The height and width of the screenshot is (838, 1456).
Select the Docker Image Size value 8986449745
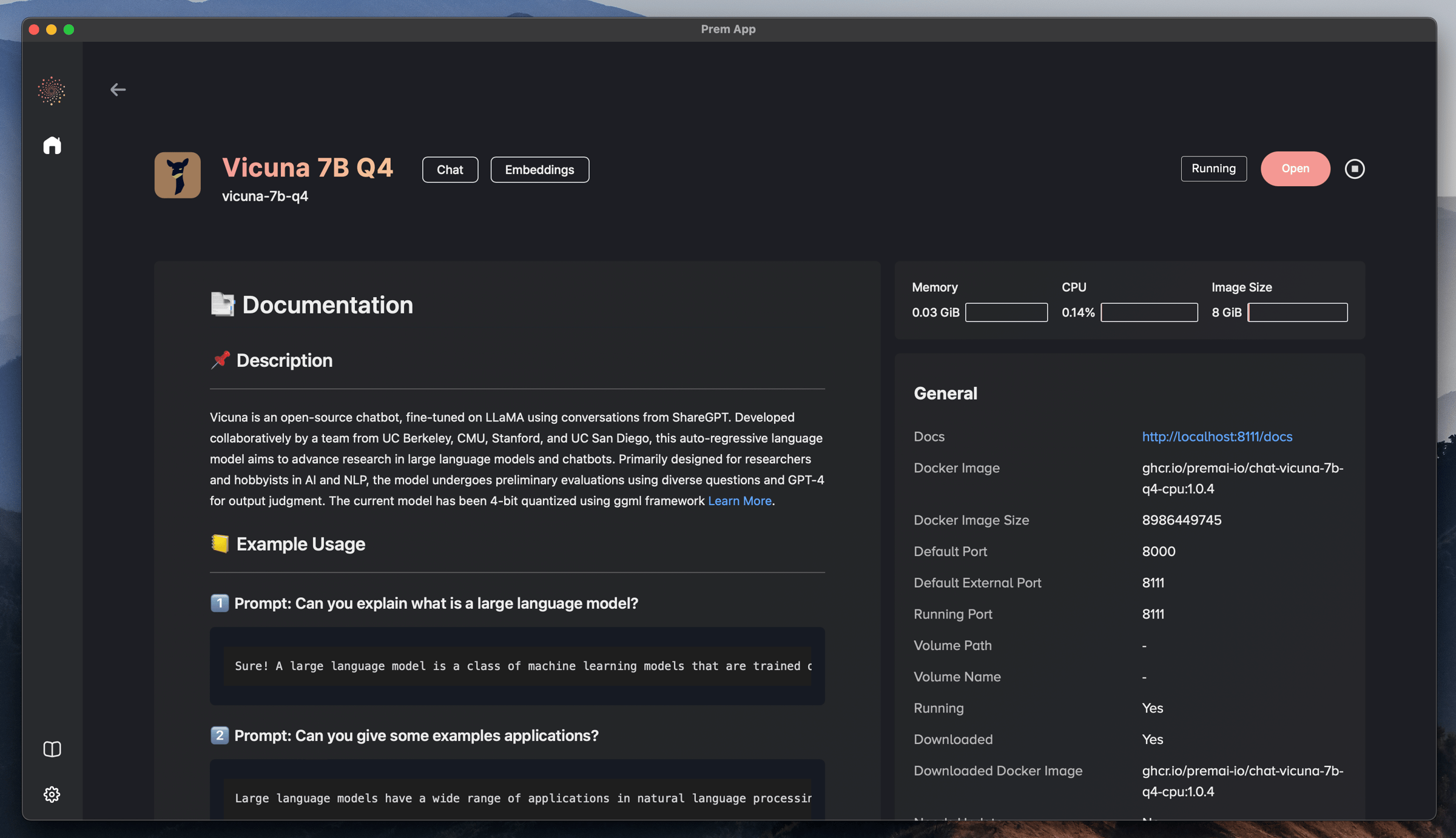(x=1182, y=520)
